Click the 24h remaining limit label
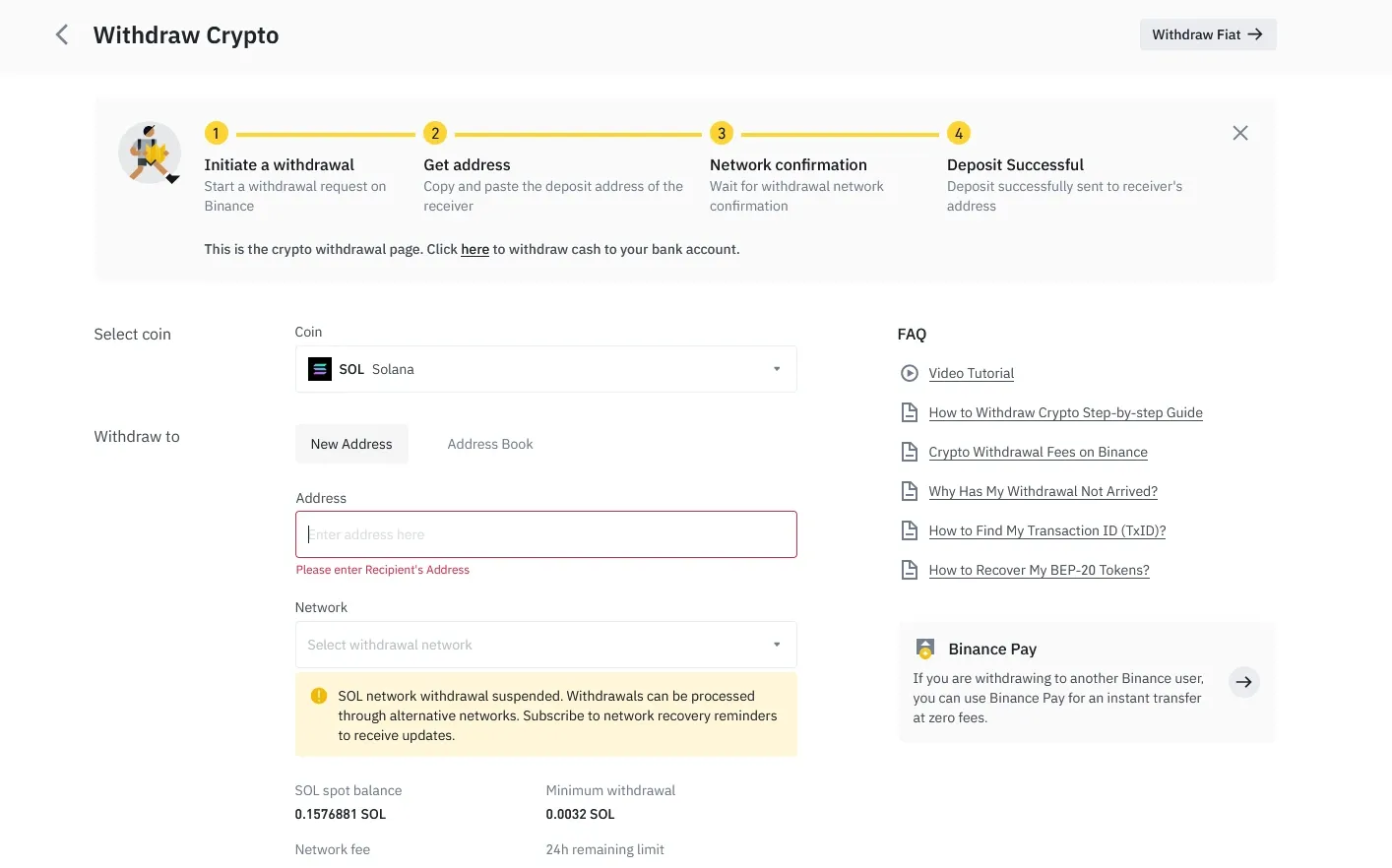The width and height of the screenshot is (1392, 868). pos(604,849)
